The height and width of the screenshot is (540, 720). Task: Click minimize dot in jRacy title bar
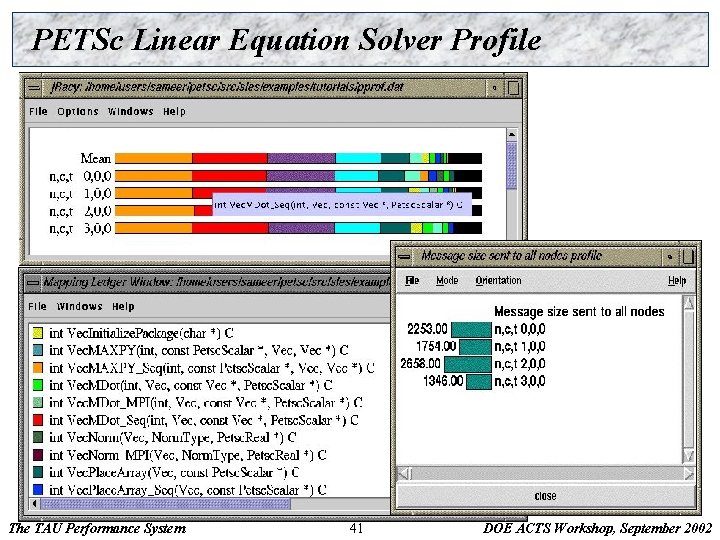click(x=495, y=87)
